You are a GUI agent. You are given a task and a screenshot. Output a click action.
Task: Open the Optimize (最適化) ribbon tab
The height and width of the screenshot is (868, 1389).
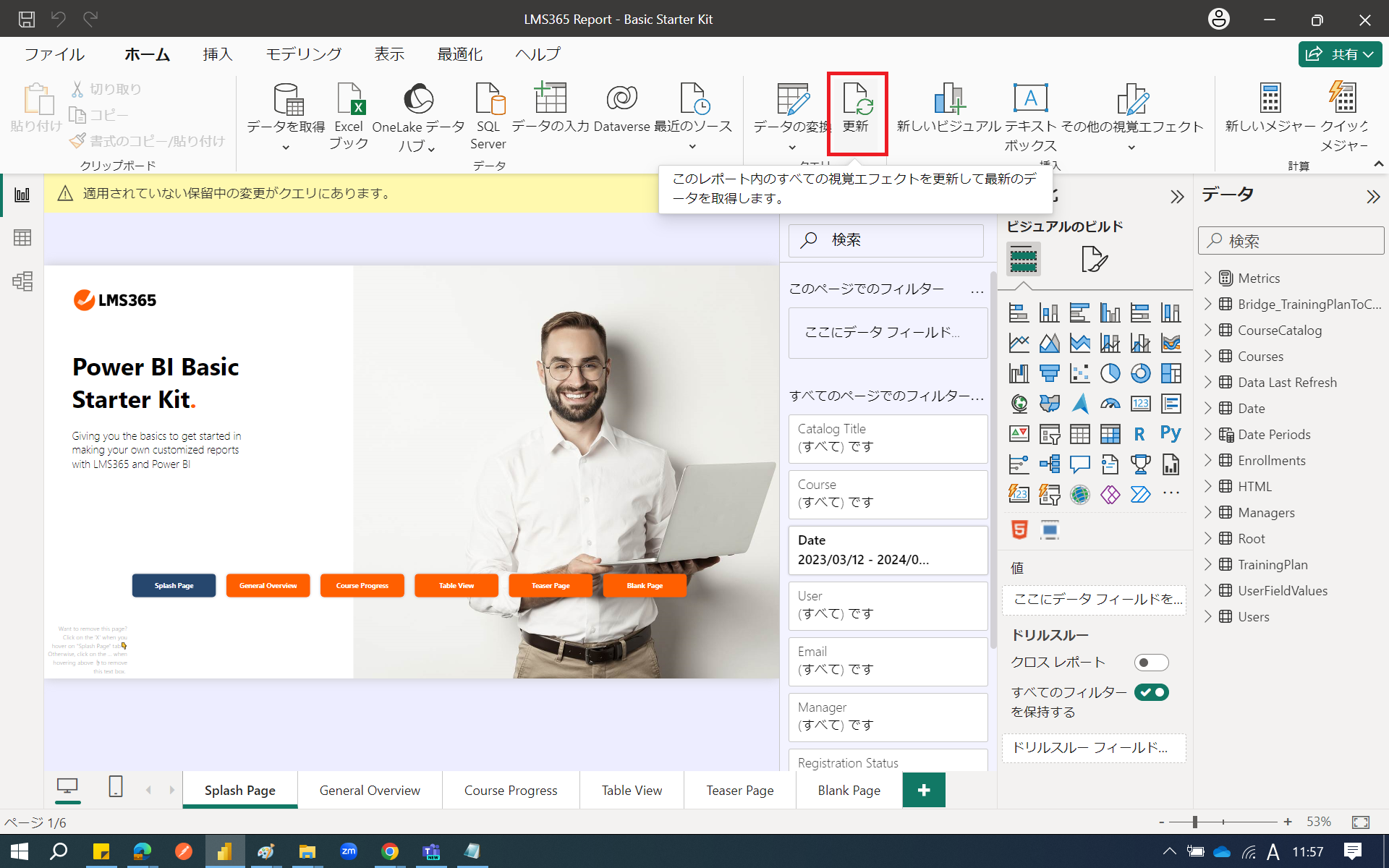(x=459, y=54)
